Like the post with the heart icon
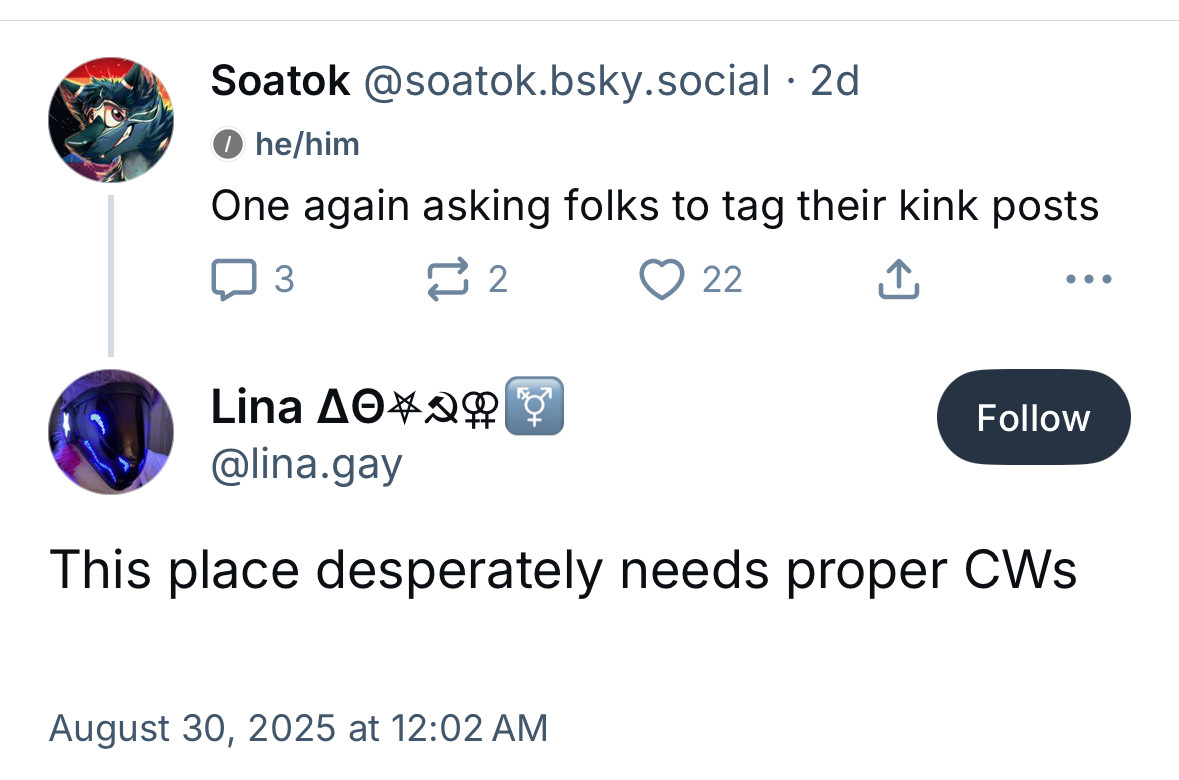The image size is (1179, 780). tap(661, 280)
